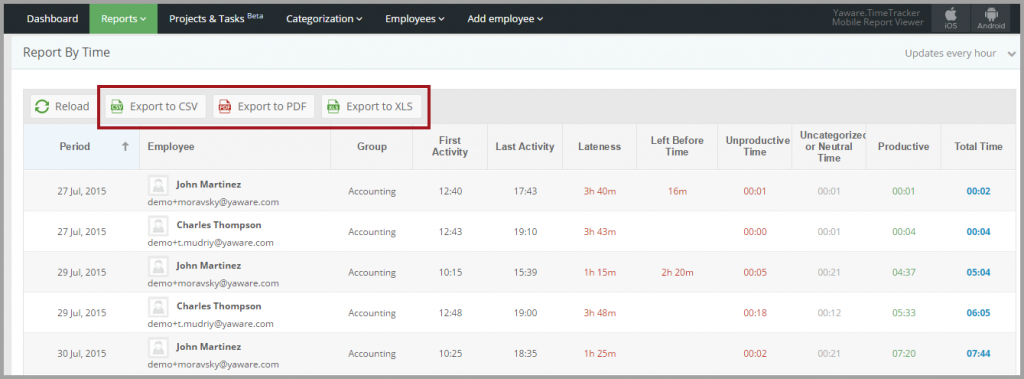Click productive time 04:37
This screenshot has width=1024, height=379.
[903, 272]
